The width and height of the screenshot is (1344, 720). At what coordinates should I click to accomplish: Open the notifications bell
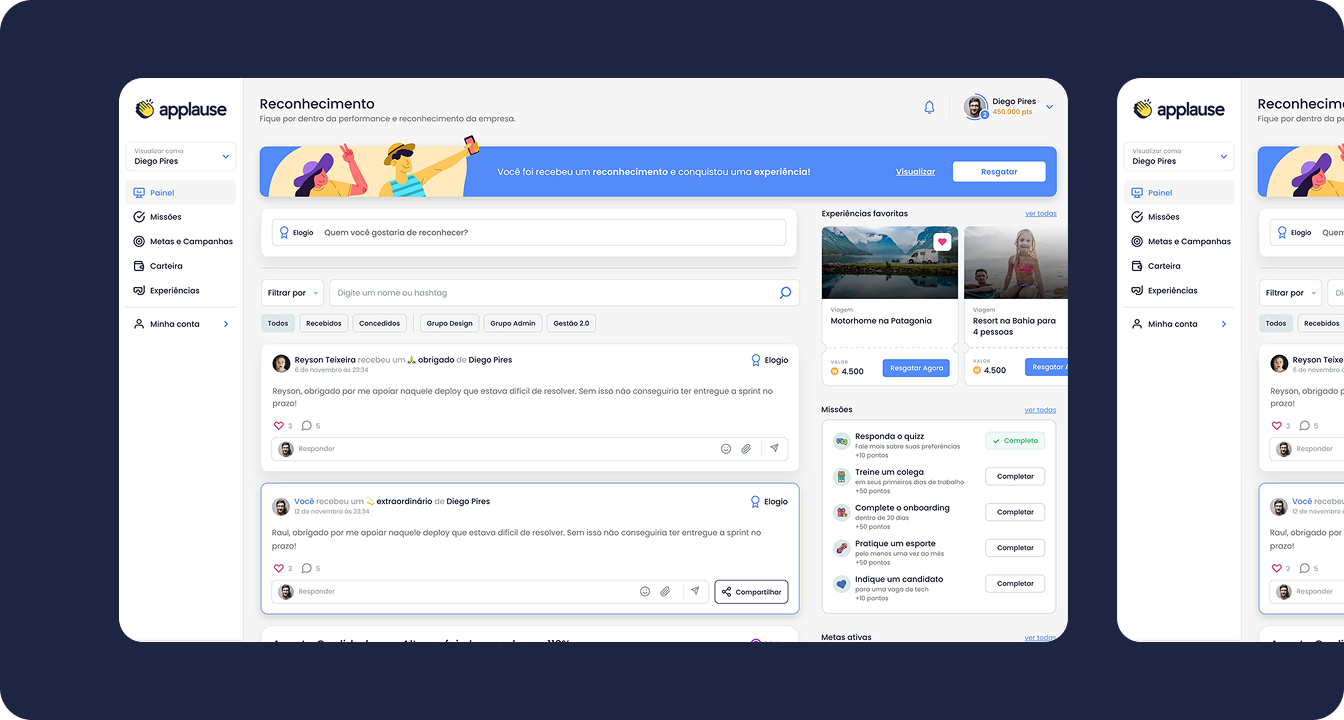click(929, 107)
